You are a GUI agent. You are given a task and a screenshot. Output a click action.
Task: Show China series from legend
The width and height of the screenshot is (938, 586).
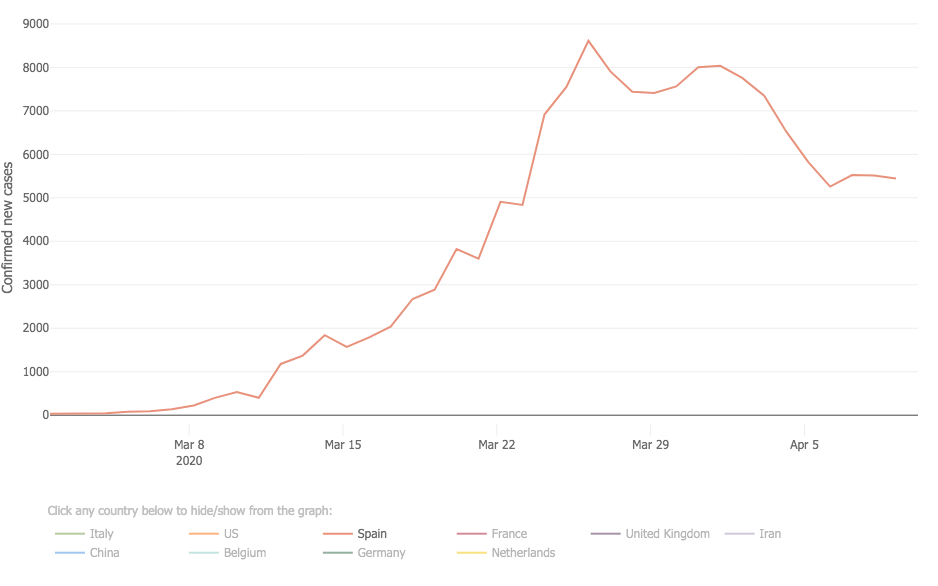104,553
